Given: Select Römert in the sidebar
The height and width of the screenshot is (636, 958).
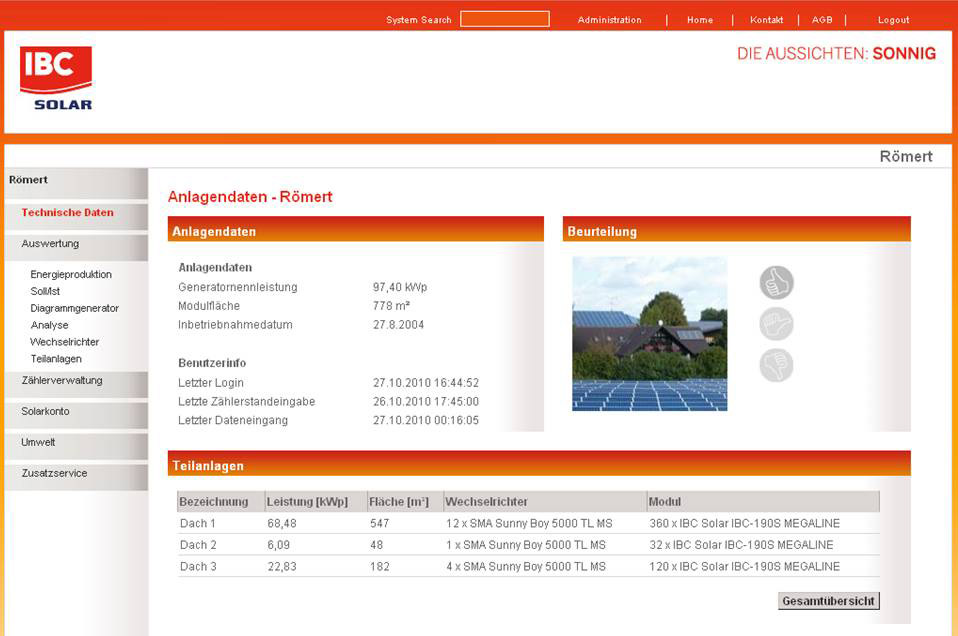Looking at the screenshot, I should pyautogui.click(x=76, y=183).
